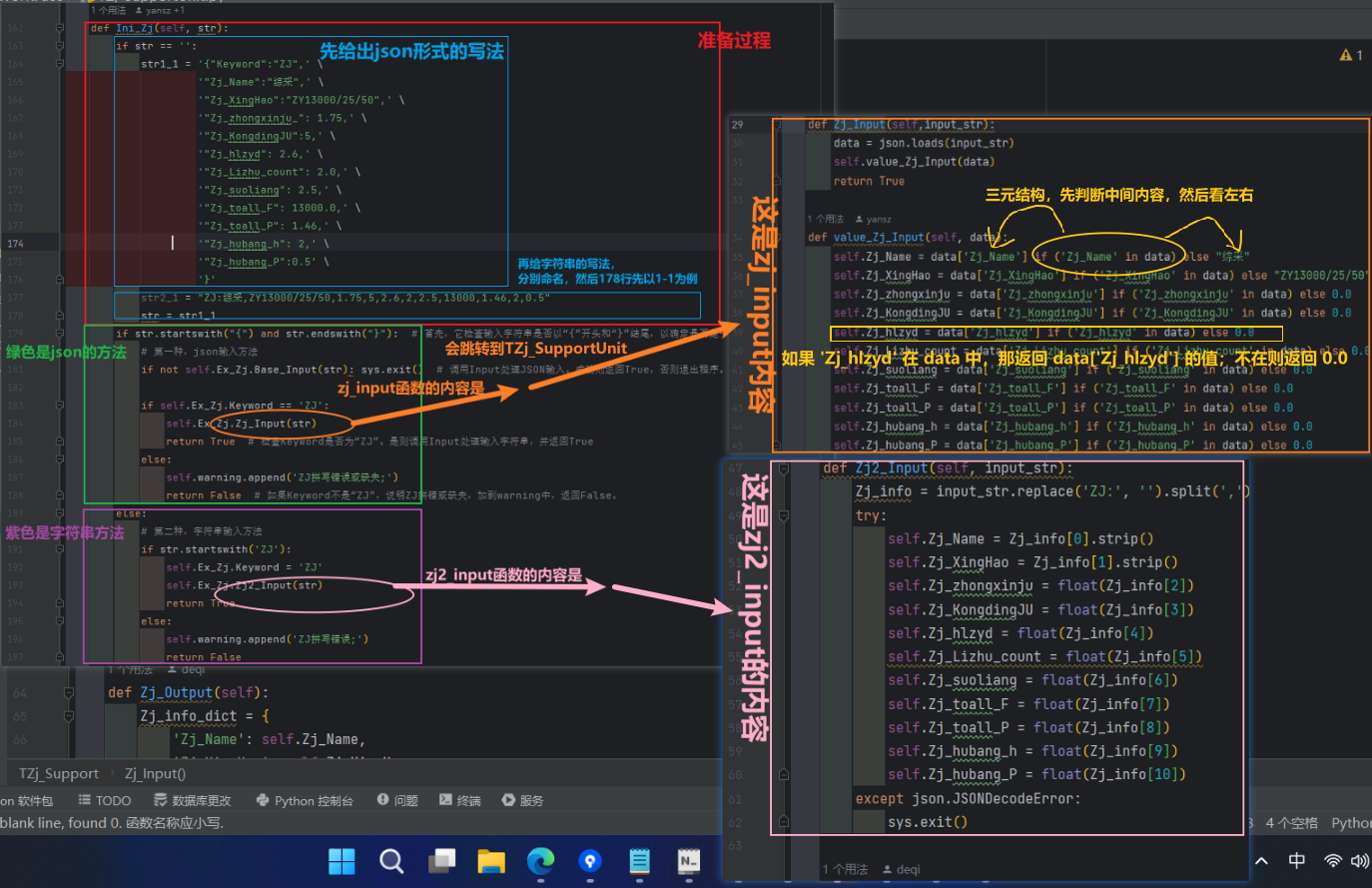1372x888 pixels.
Task: Open the Windows Start menu
Action: click(x=342, y=861)
